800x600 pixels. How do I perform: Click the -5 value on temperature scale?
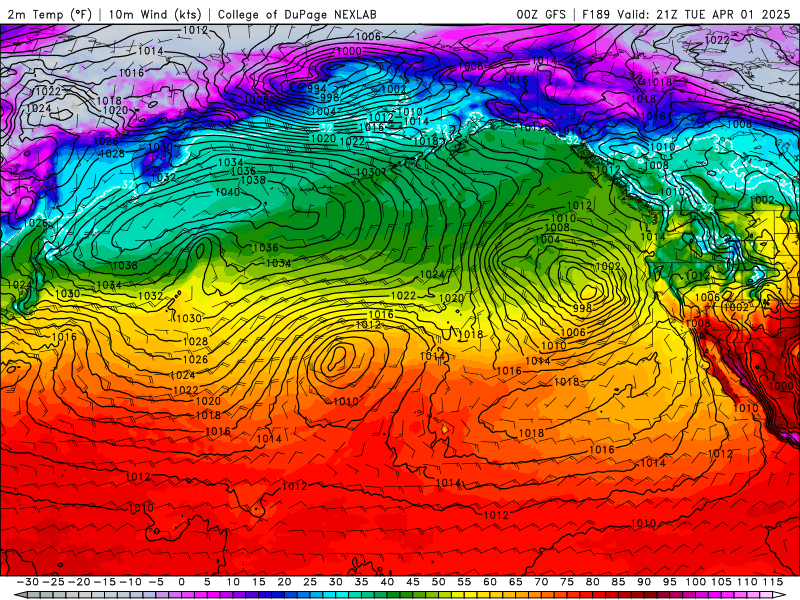(156, 582)
